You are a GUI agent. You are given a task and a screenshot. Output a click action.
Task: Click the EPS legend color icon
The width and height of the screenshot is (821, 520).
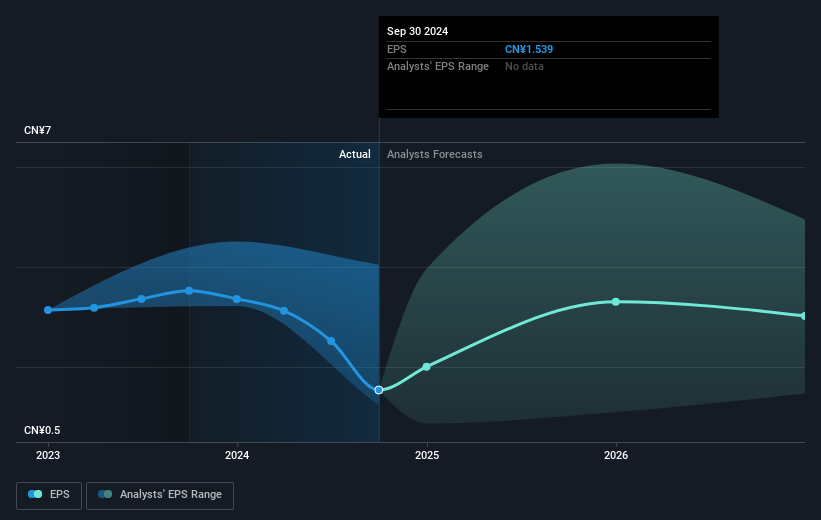point(35,494)
